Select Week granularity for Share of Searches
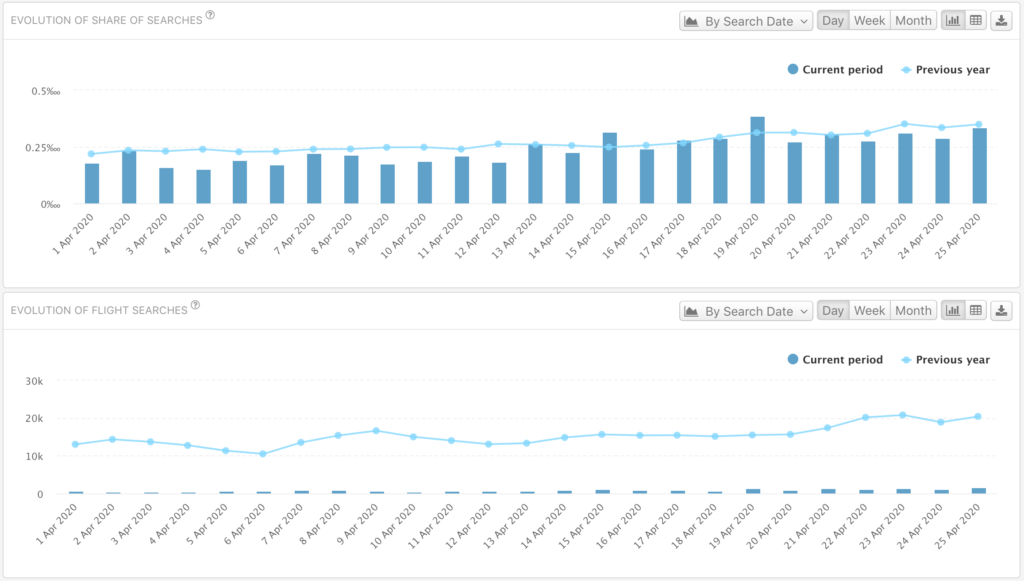The width and height of the screenshot is (1024, 581). coord(869,21)
